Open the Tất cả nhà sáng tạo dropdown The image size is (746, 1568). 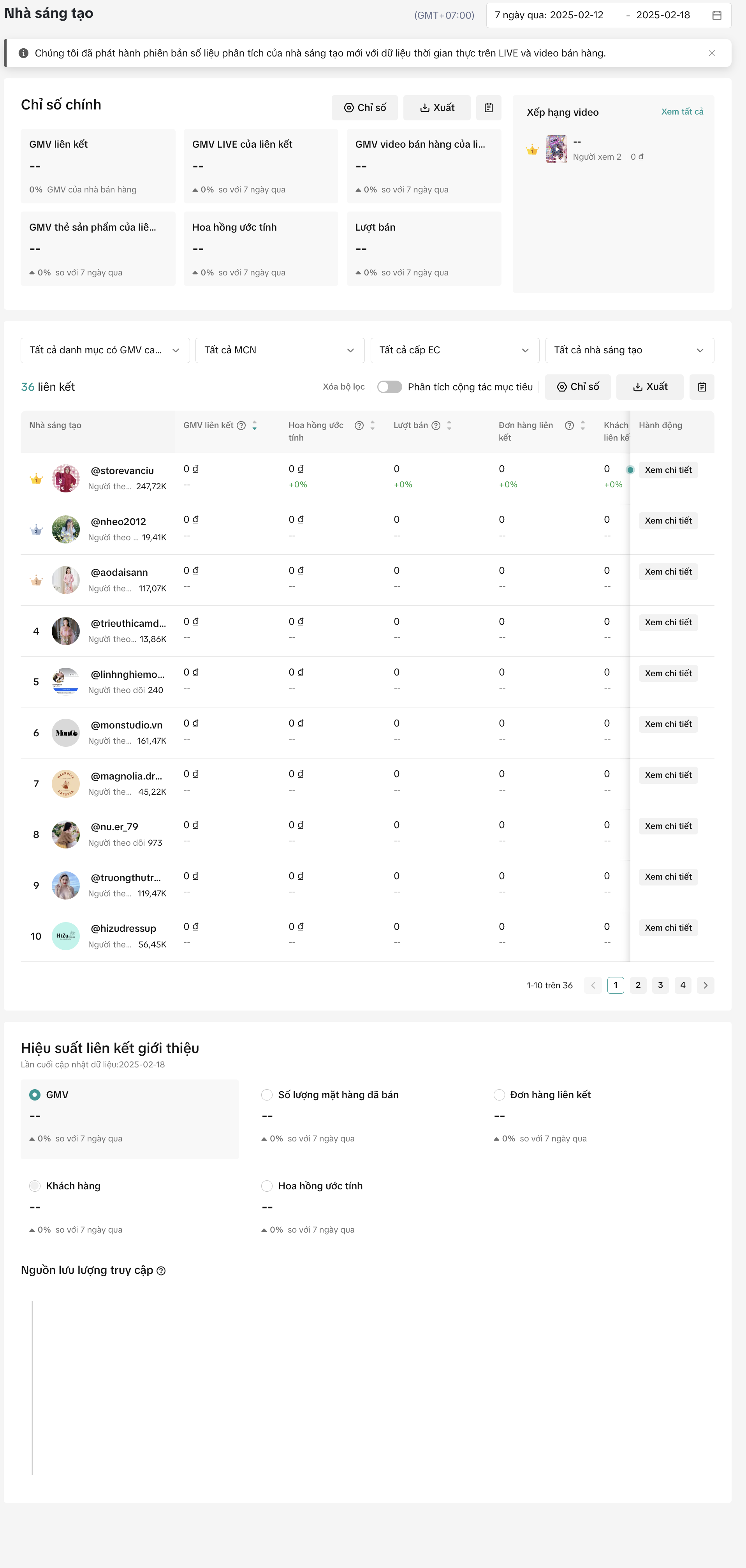tap(629, 350)
